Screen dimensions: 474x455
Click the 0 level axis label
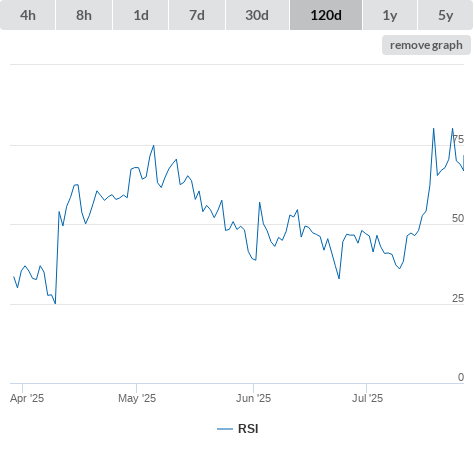click(461, 377)
